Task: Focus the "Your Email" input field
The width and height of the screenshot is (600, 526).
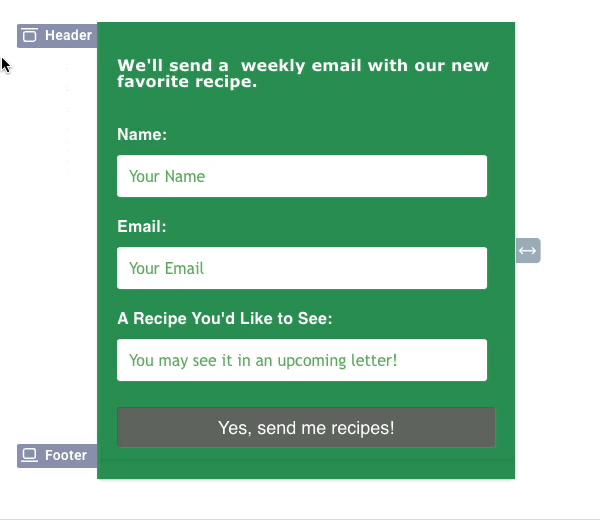Action: click(x=302, y=268)
